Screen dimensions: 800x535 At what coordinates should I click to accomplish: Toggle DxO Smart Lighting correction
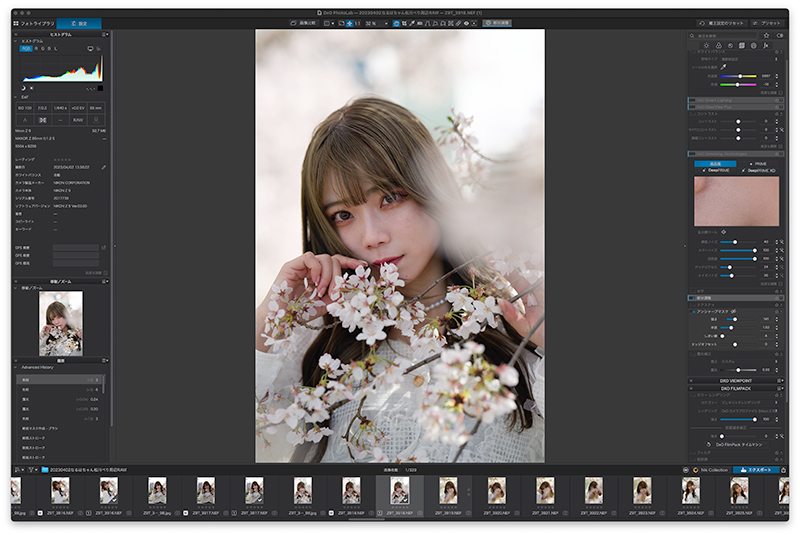point(692,100)
